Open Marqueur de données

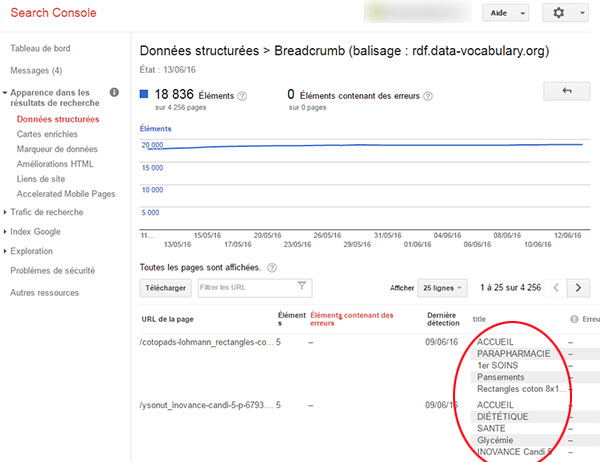pos(57,149)
